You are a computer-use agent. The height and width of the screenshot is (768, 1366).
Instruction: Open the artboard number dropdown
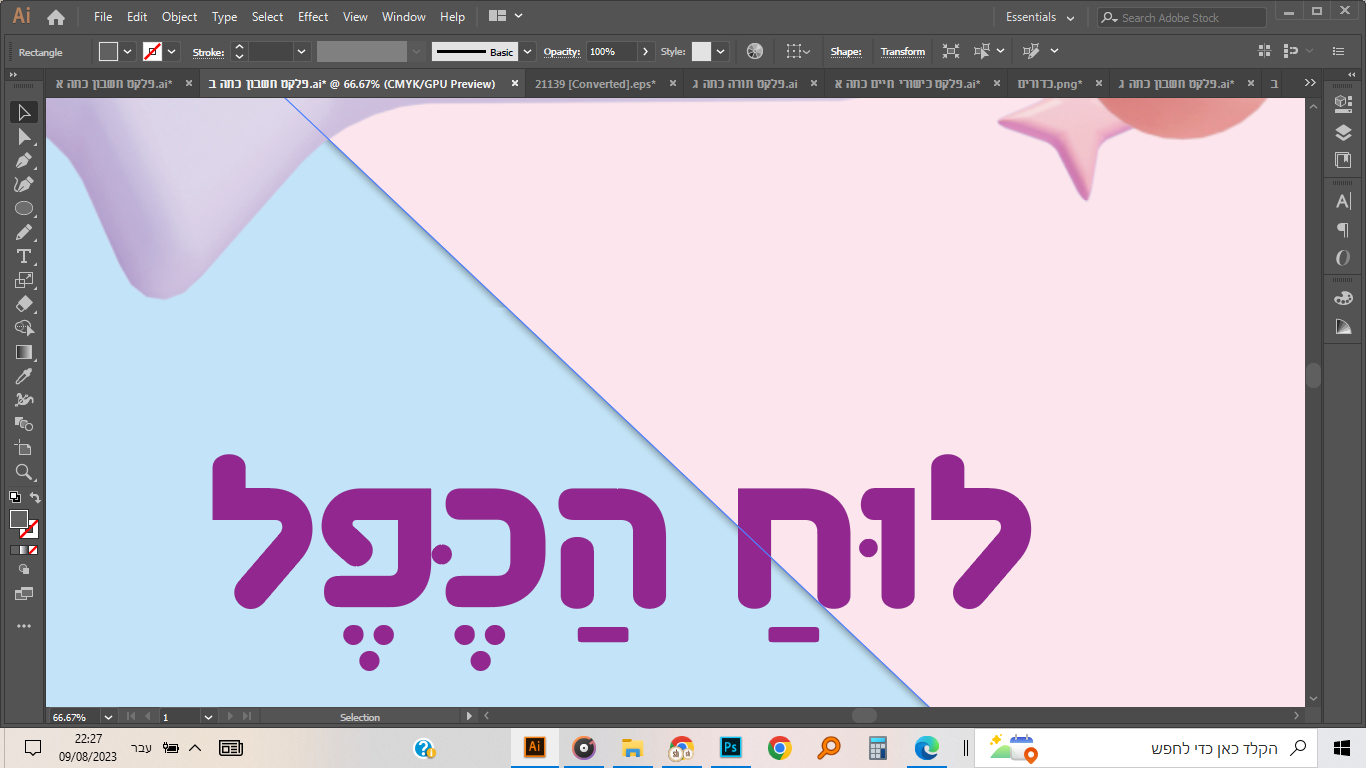pyautogui.click(x=208, y=717)
